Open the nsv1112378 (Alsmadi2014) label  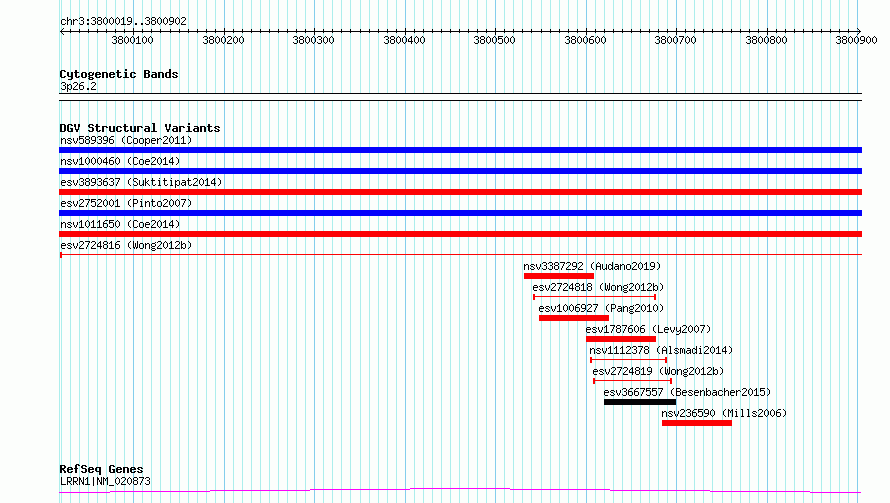coord(661,350)
